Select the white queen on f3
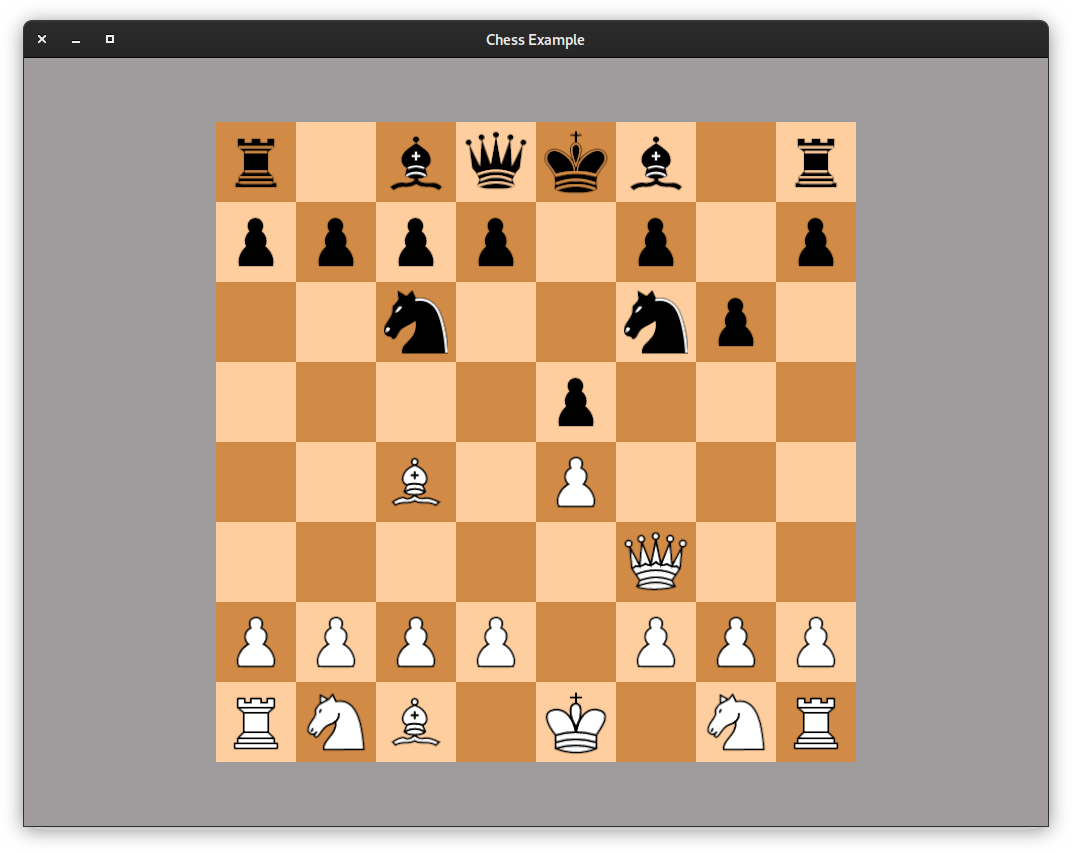Image resolution: width=1072 pixels, height=853 pixels. point(656,562)
